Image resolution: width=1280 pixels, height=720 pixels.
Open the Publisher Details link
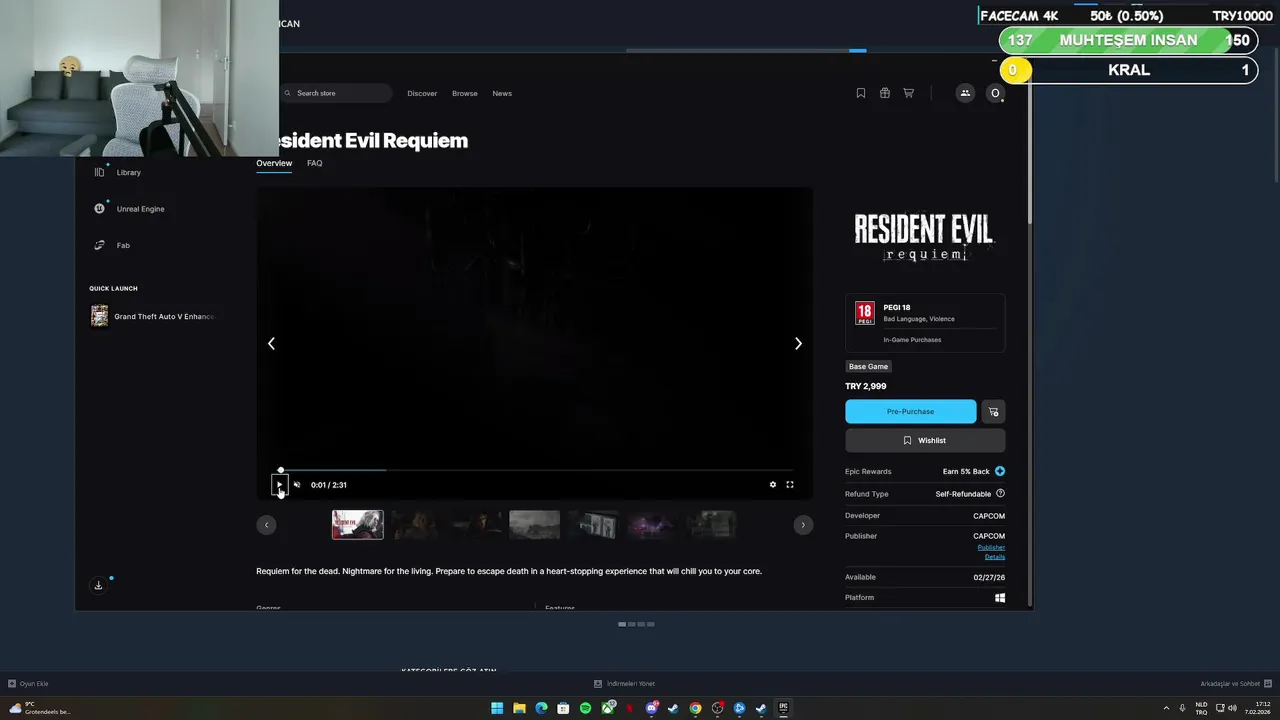click(x=991, y=552)
